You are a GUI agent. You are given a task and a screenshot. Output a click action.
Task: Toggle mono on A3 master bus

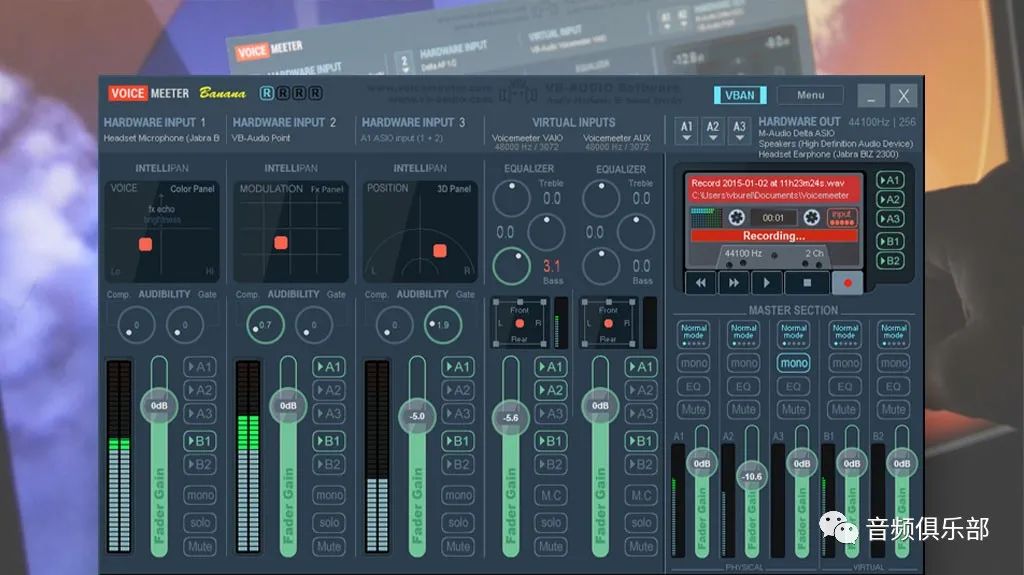(793, 363)
